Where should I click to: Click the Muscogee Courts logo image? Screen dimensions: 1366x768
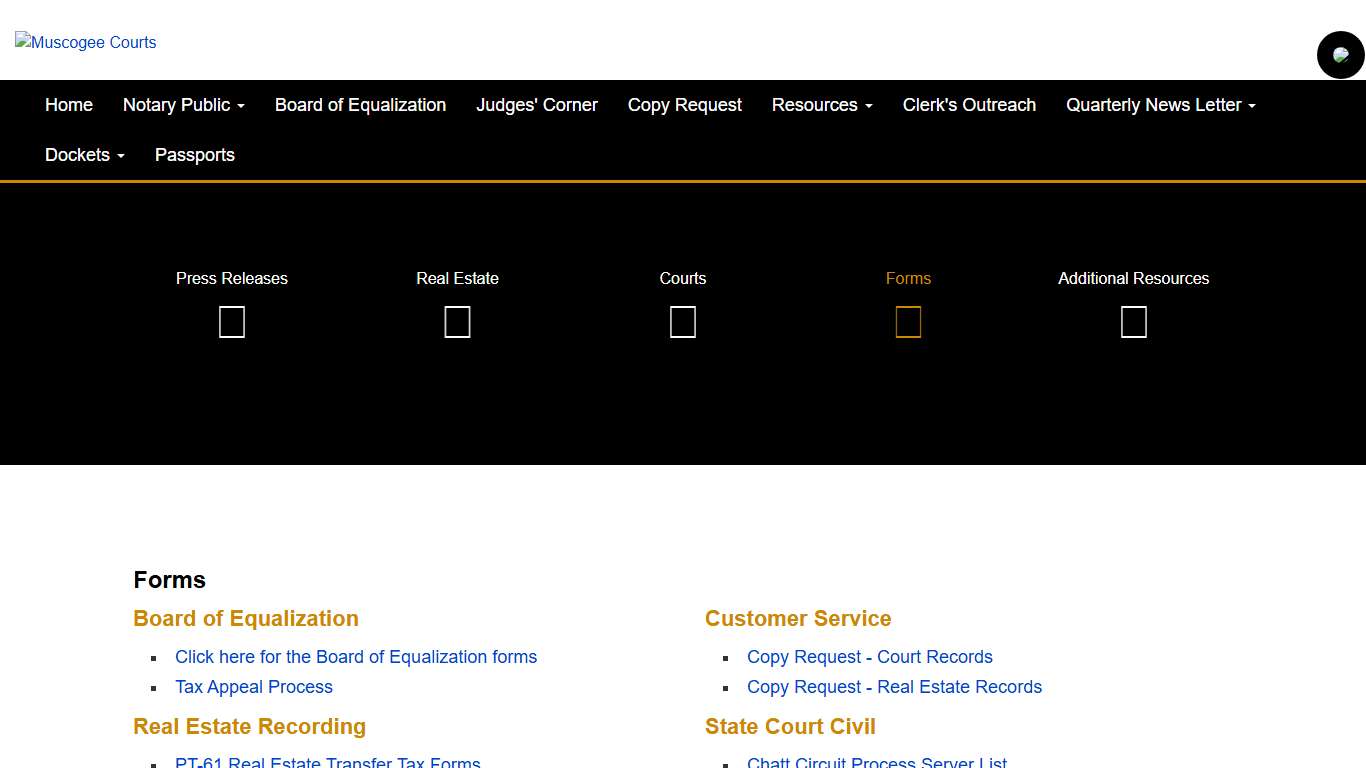click(86, 42)
